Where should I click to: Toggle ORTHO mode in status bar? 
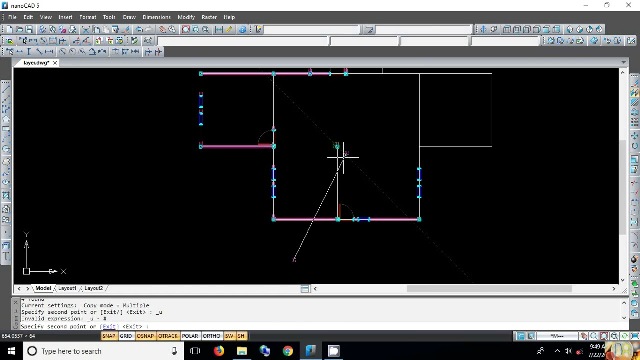click(x=211, y=336)
